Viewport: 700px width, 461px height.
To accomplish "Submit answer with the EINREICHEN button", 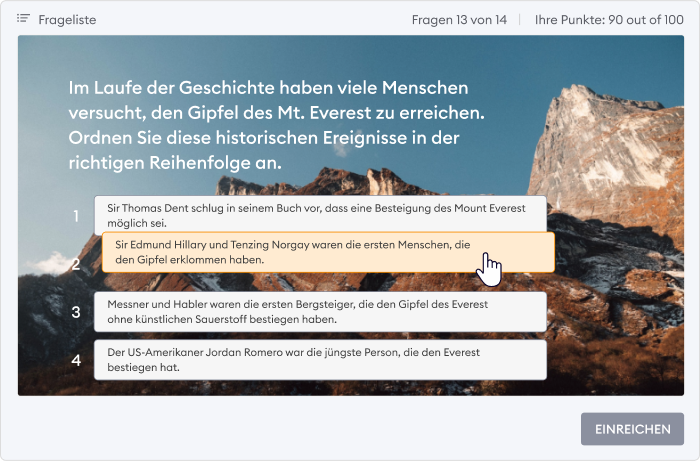I will pyautogui.click(x=632, y=429).
